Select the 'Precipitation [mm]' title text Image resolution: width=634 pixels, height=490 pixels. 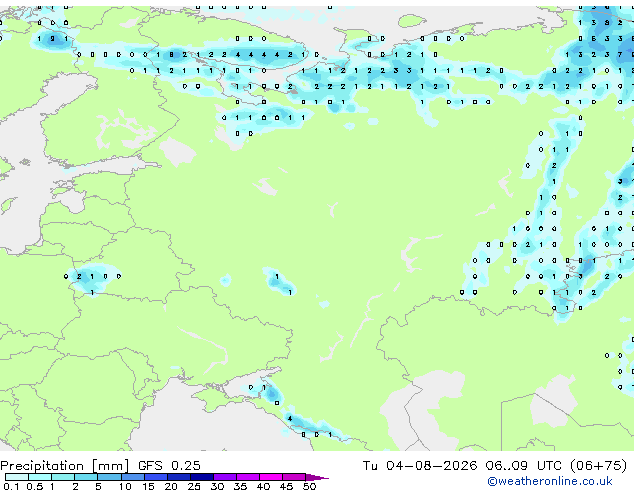point(65,466)
